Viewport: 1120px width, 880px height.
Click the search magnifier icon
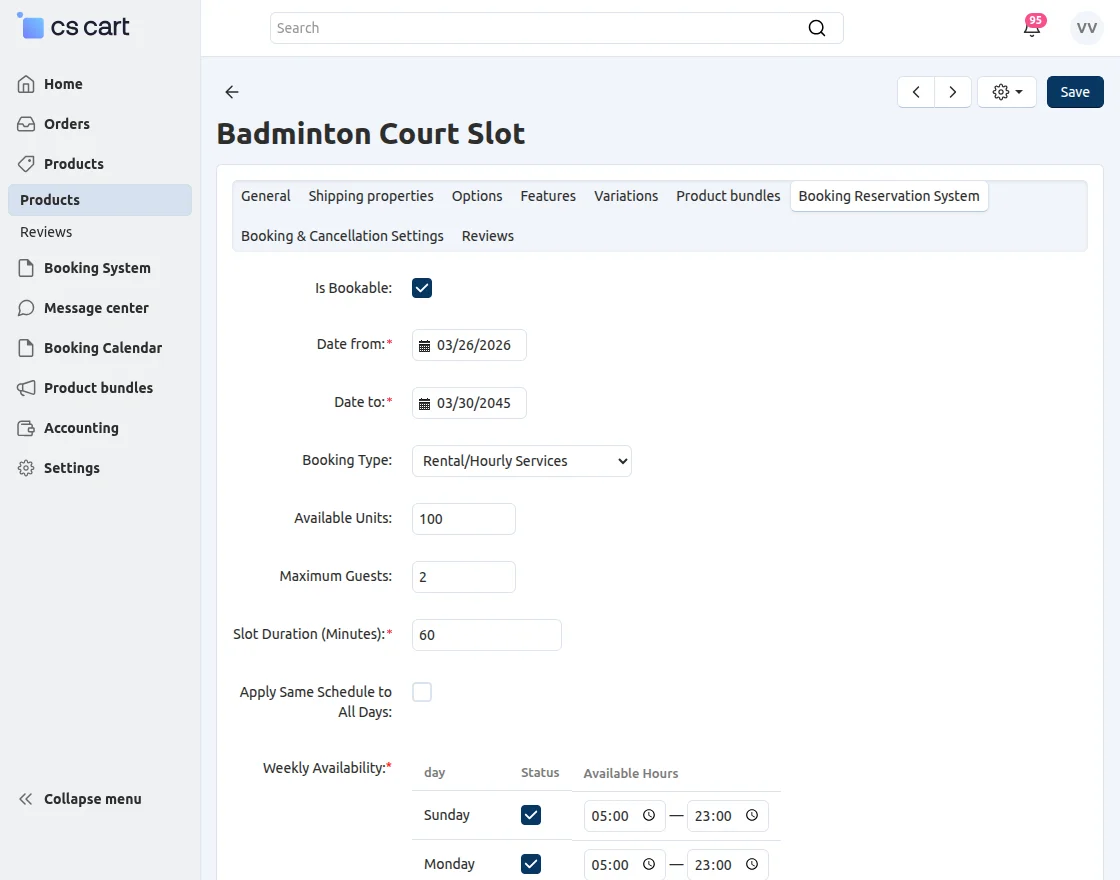(x=817, y=28)
